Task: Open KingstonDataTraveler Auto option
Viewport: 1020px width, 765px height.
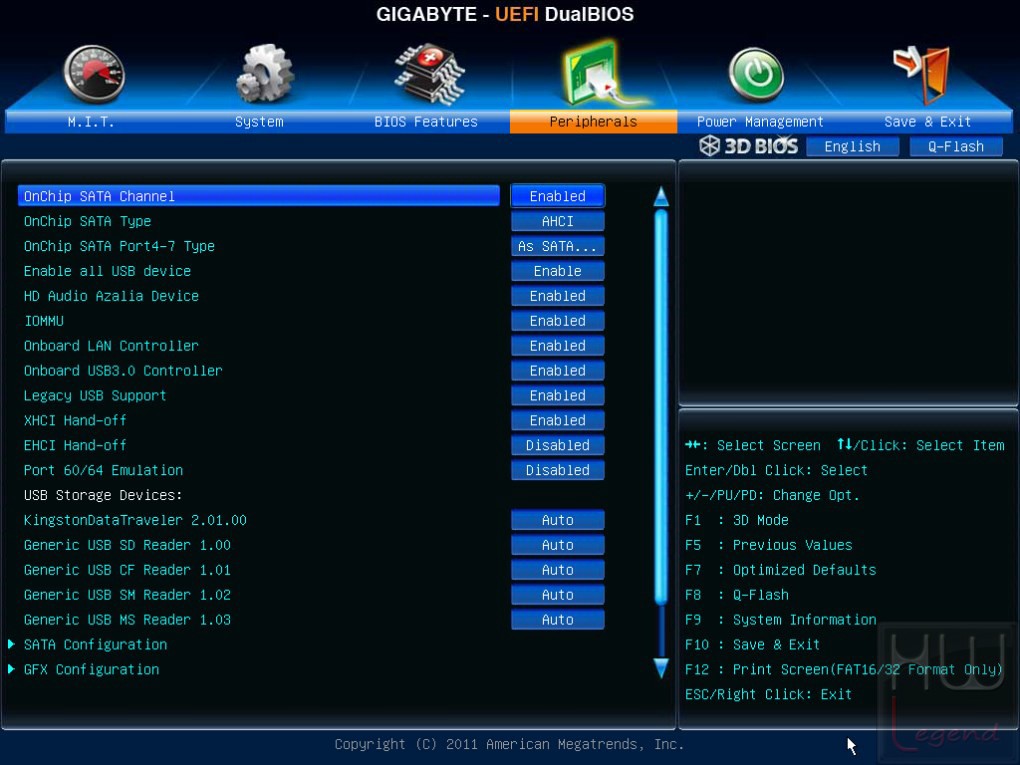Action: 557,520
